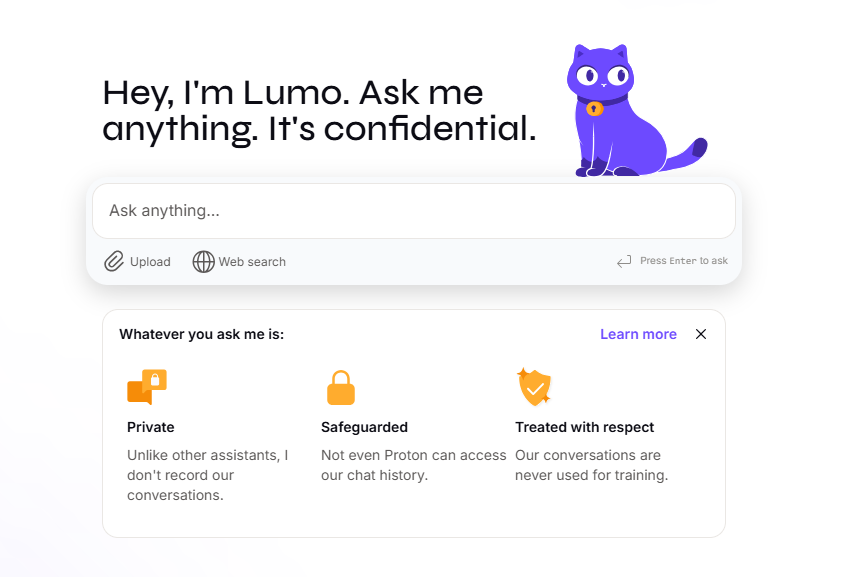Click the paperclip Upload icon
Screen dimensions: 866x577
point(114,261)
